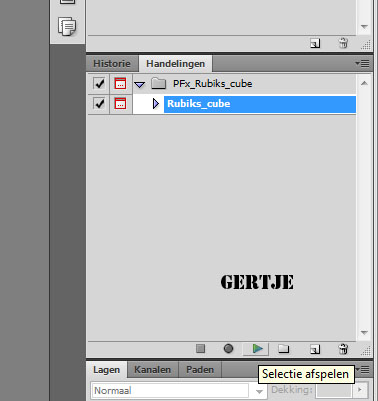Click the Handelingen panel resize grip
The width and height of the screenshot is (378, 401).
[366, 351]
